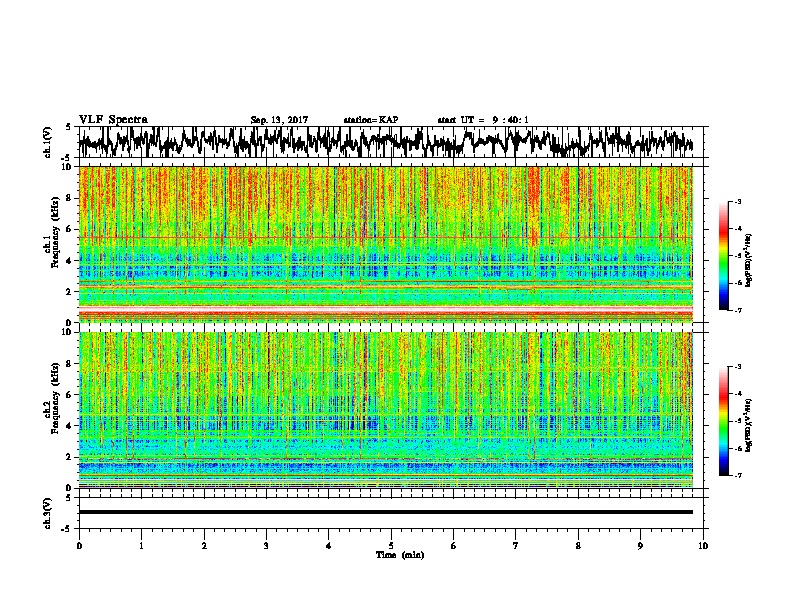
Task: Click the "-7" value on the ch.1 colorbar
Action: click(x=737, y=310)
